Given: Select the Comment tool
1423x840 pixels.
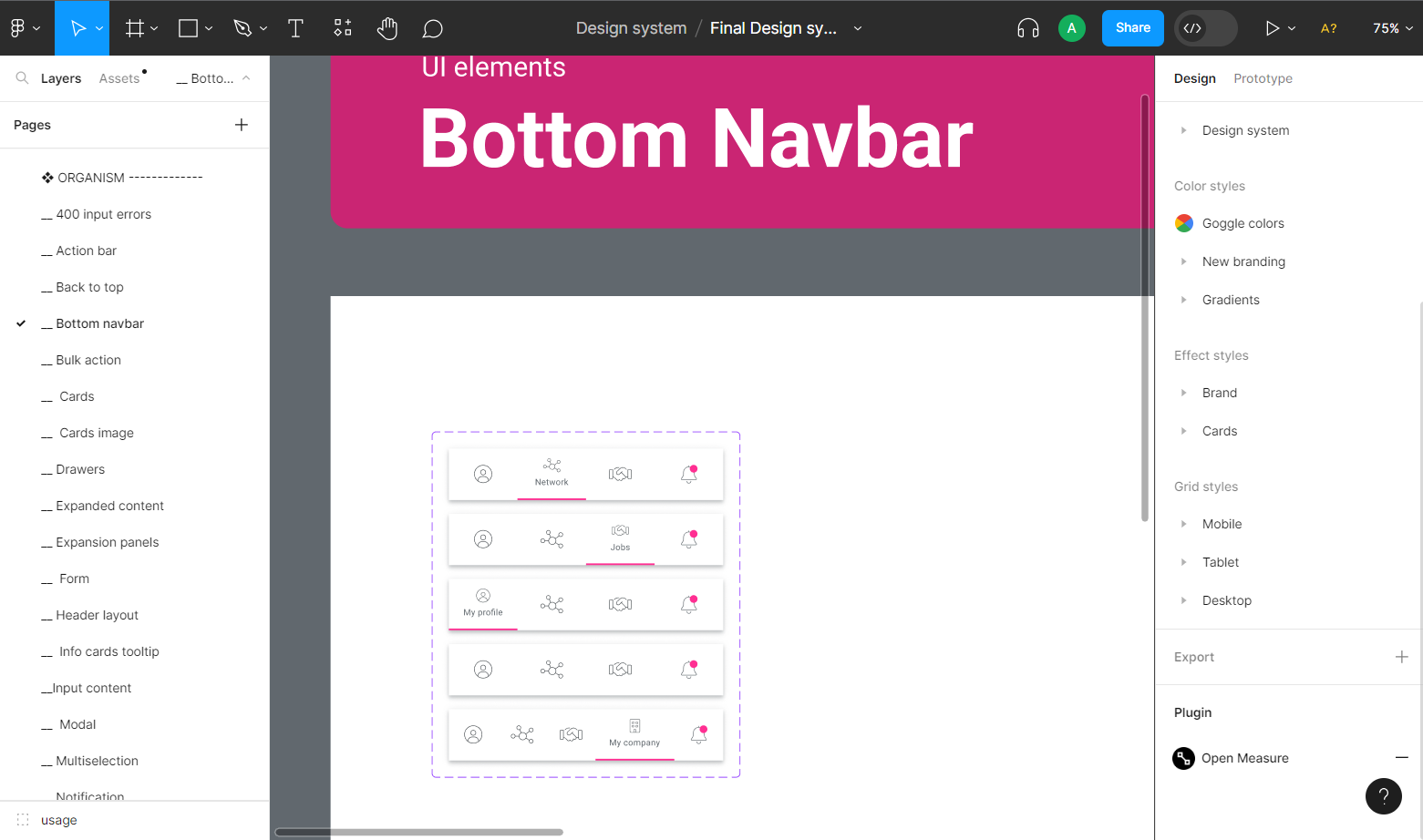Looking at the screenshot, I should [433, 29].
